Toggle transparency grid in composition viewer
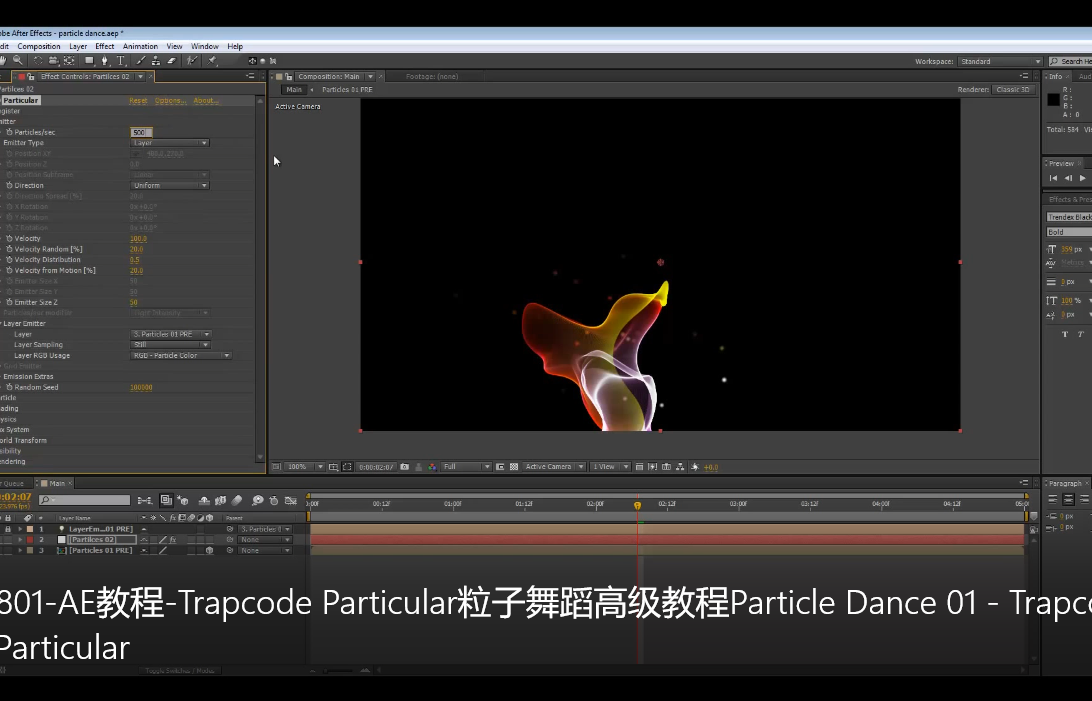 pyautogui.click(x=514, y=467)
